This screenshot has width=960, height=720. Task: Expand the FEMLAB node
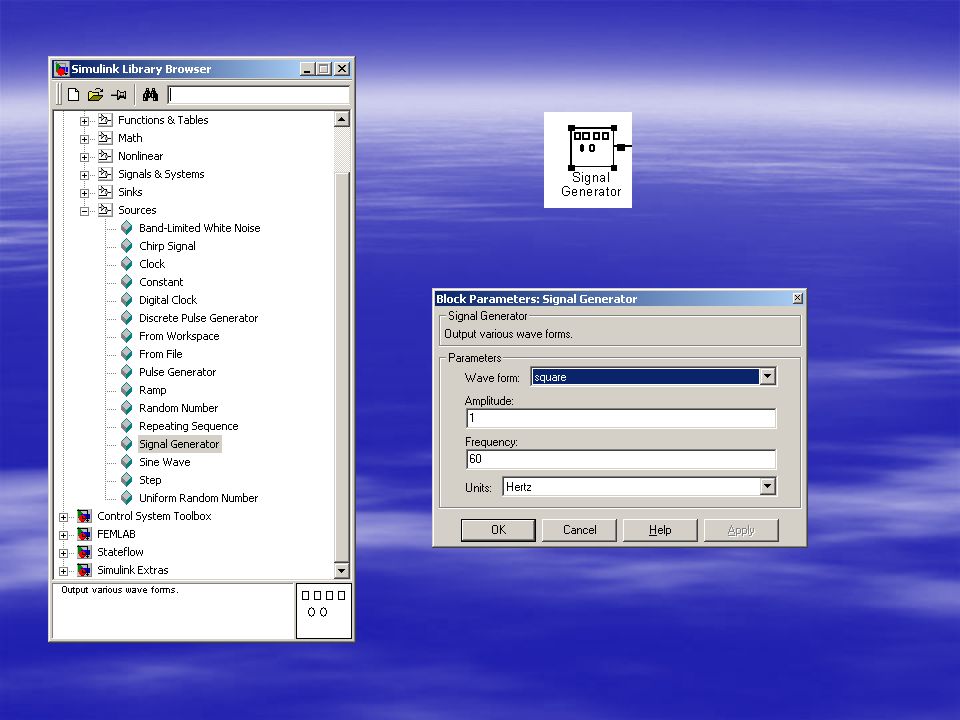[x=63, y=535]
